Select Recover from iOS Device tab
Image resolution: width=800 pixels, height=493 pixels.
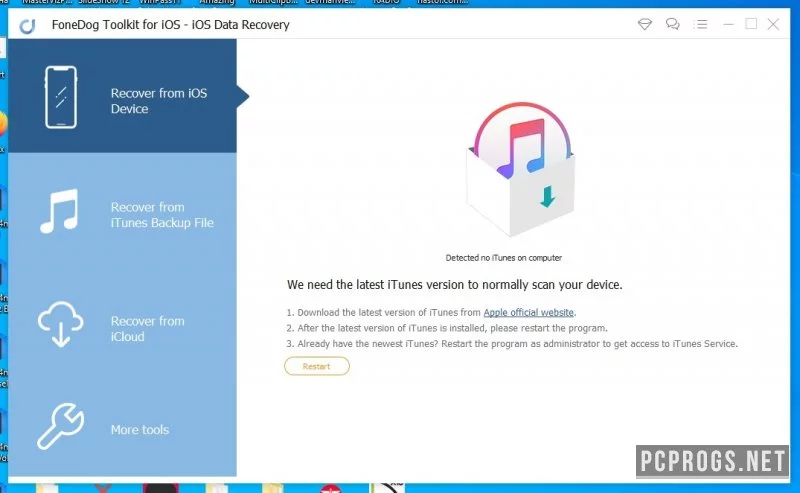tap(122, 96)
